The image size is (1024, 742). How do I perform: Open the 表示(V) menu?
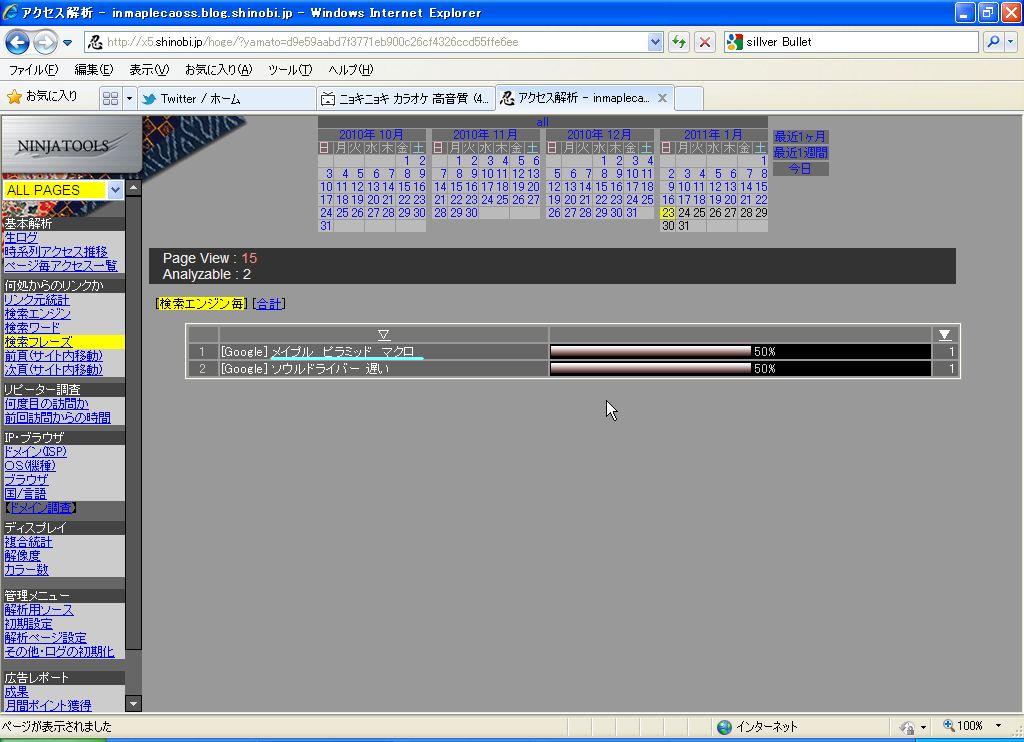pyautogui.click(x=149, y=70)
